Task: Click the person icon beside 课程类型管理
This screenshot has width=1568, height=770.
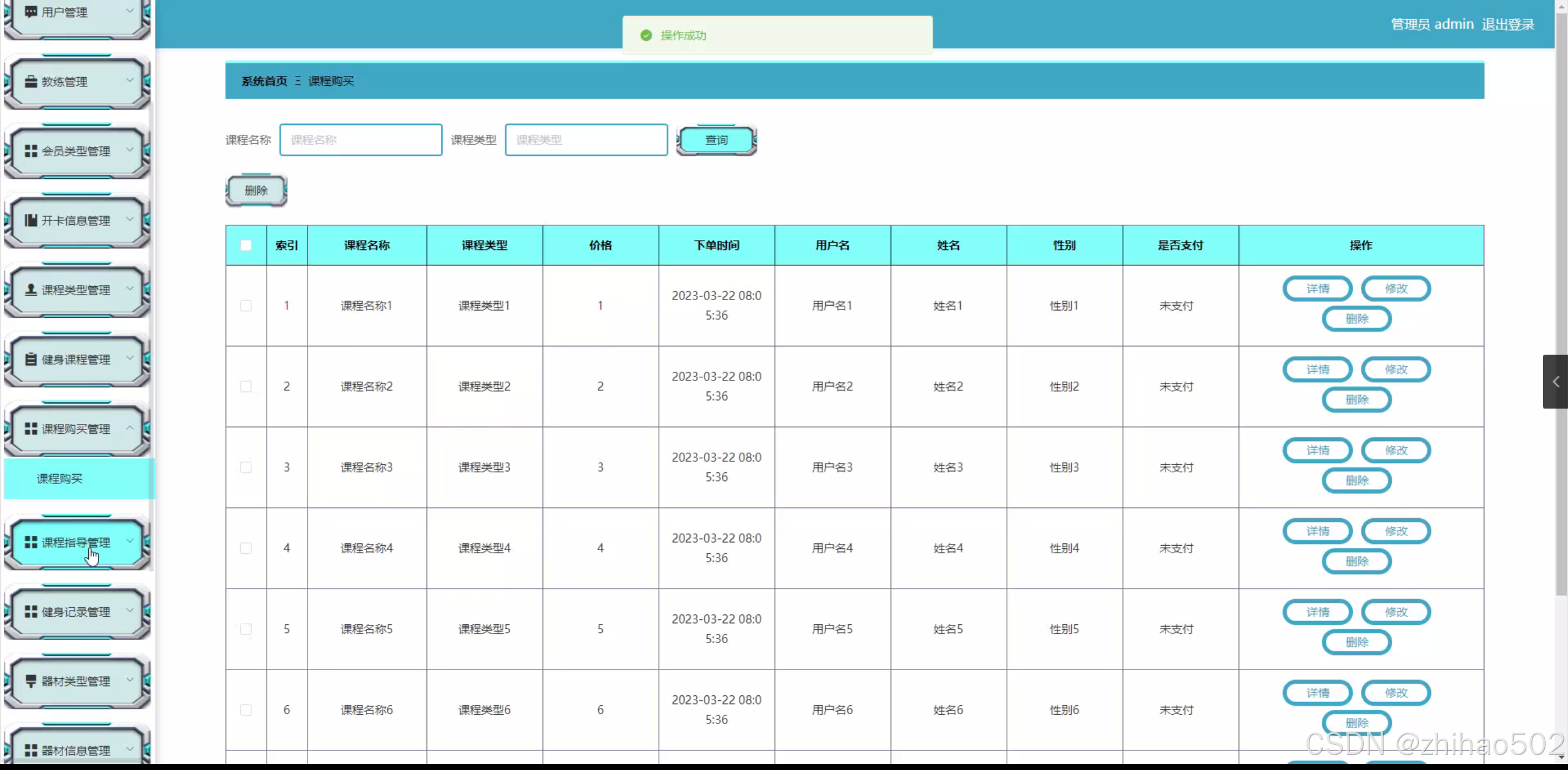Action: click(31, 289)
